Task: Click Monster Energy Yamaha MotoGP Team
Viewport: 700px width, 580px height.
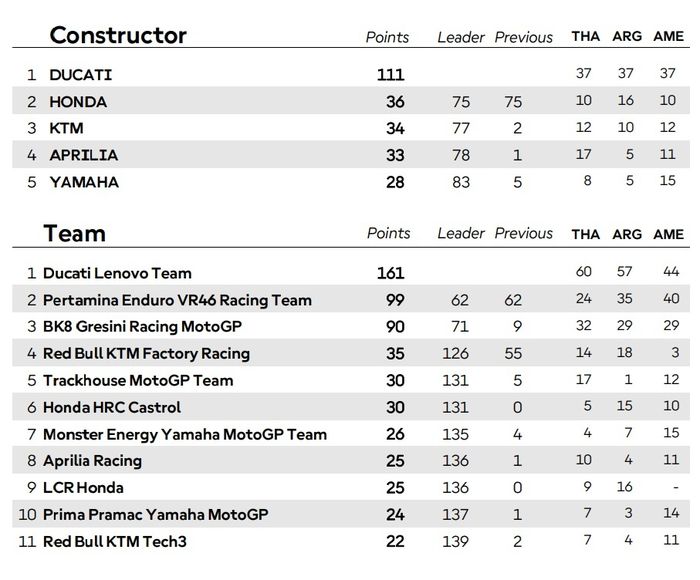Action: pyautogui.click(x=185, y=435)
